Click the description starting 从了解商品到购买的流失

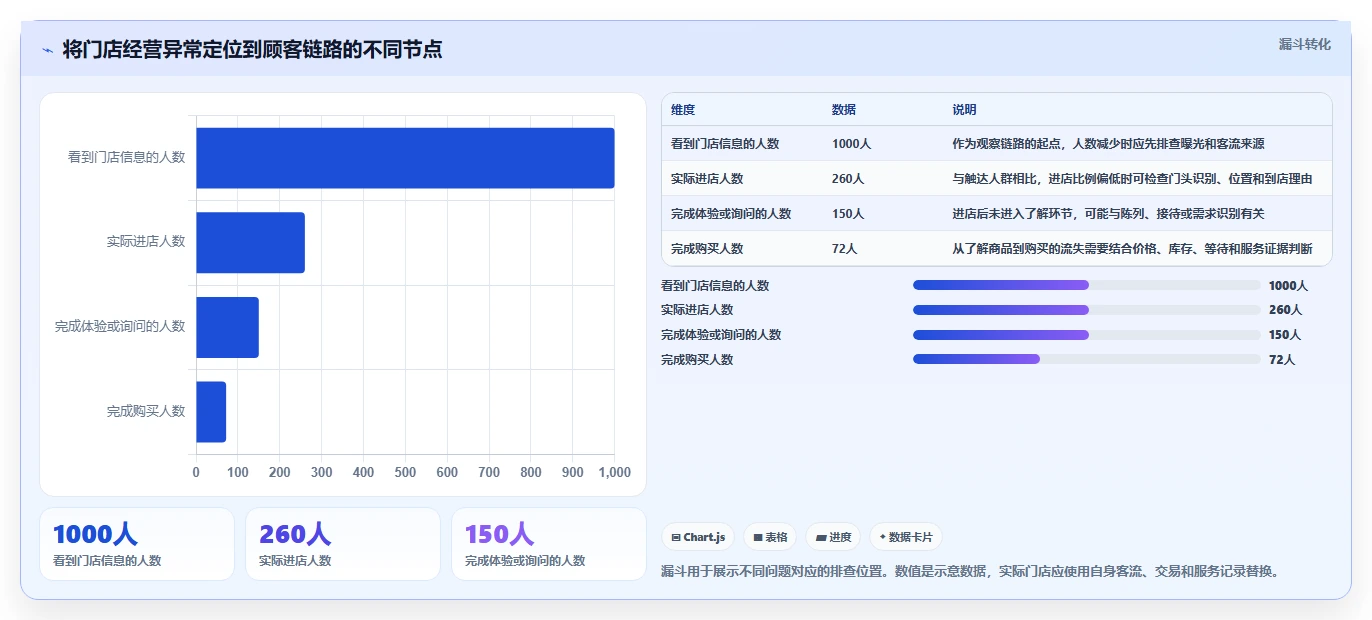click(1132, 249)
